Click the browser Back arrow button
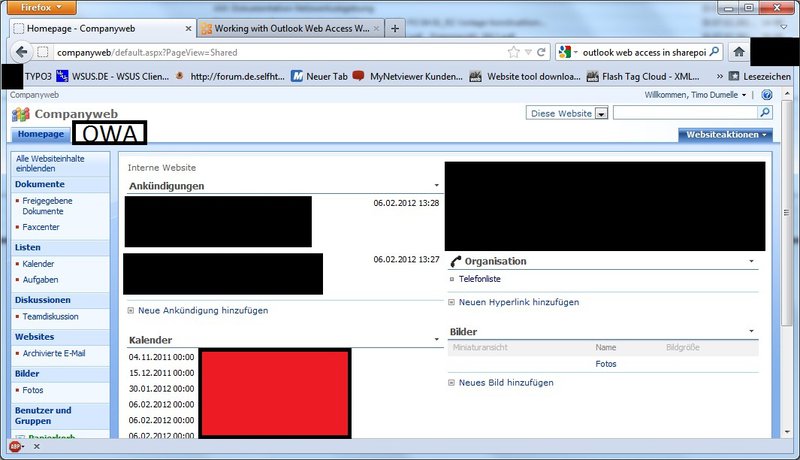Viewport: 800px width, 460px height. (21, 52)
